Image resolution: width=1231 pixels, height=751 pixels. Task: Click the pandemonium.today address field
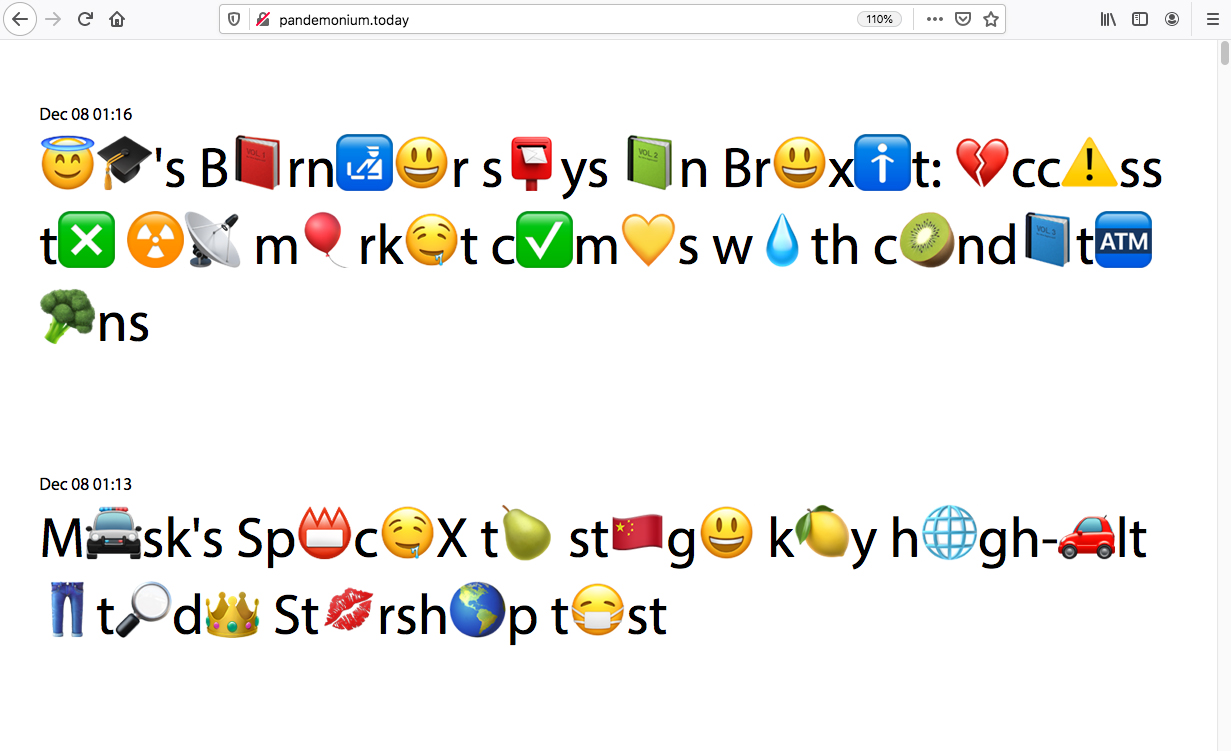pyautogui.click(x=565, y=19)
